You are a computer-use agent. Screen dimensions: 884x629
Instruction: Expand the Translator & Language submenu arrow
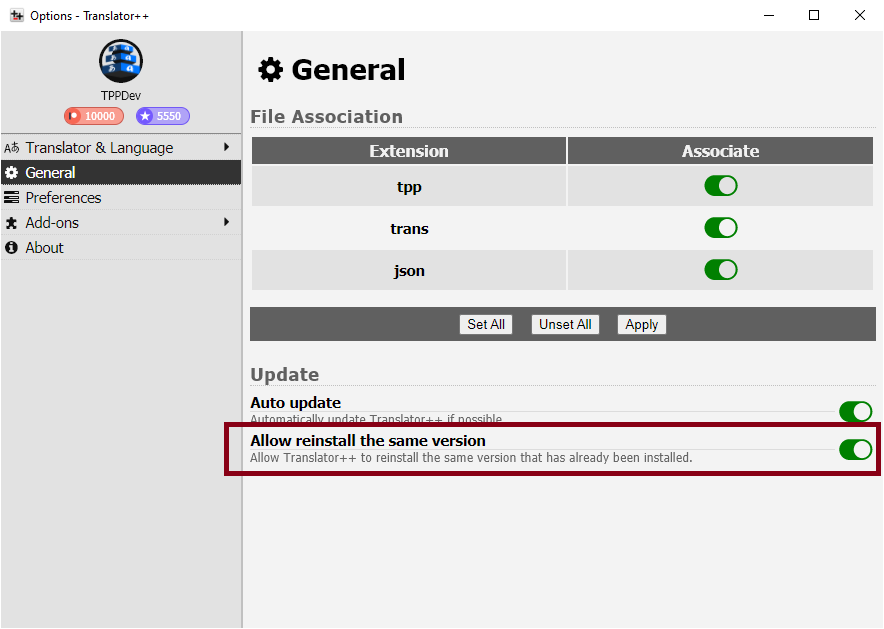coord(227,147)
